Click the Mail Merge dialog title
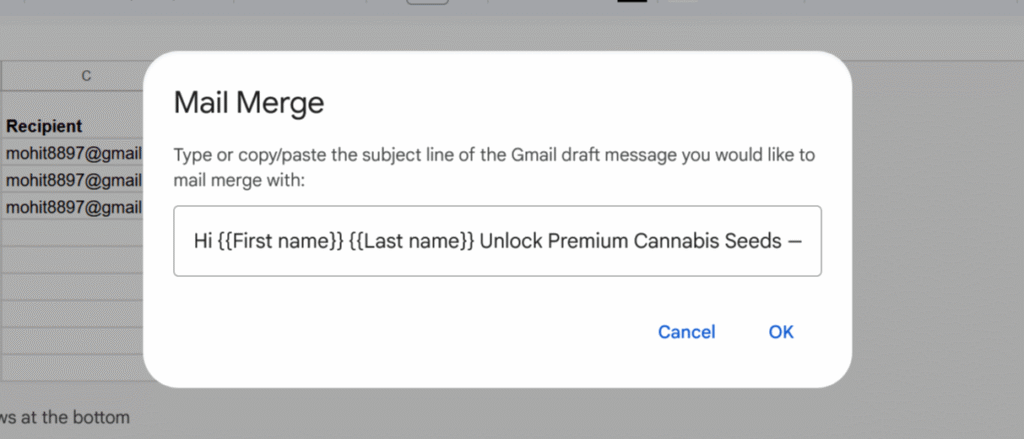Image resolution: width=1024 pixels, height=439 pixels. (x=248, y=102)
